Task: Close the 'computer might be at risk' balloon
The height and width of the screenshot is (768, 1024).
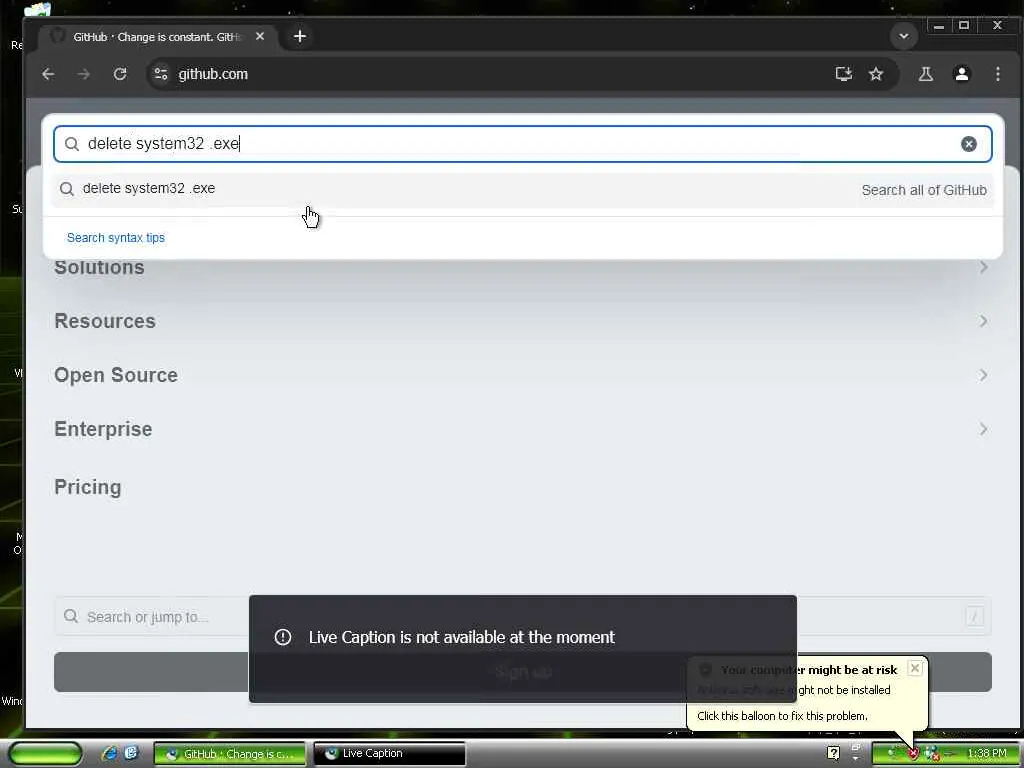Action: pyautogui.click(x=915, y=668)
